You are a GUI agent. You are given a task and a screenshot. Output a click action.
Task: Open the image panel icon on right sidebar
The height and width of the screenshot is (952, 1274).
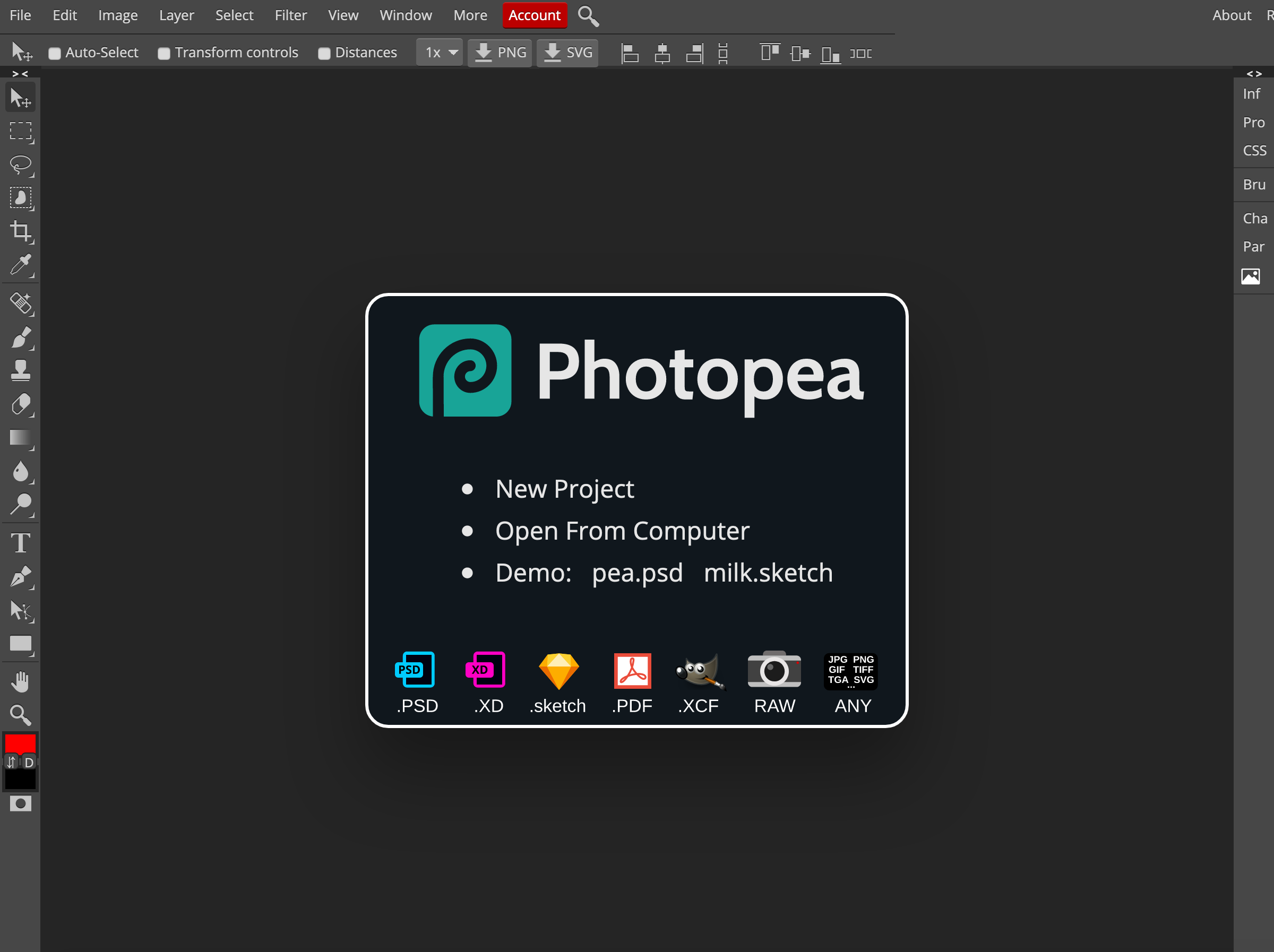[1251, 276]
